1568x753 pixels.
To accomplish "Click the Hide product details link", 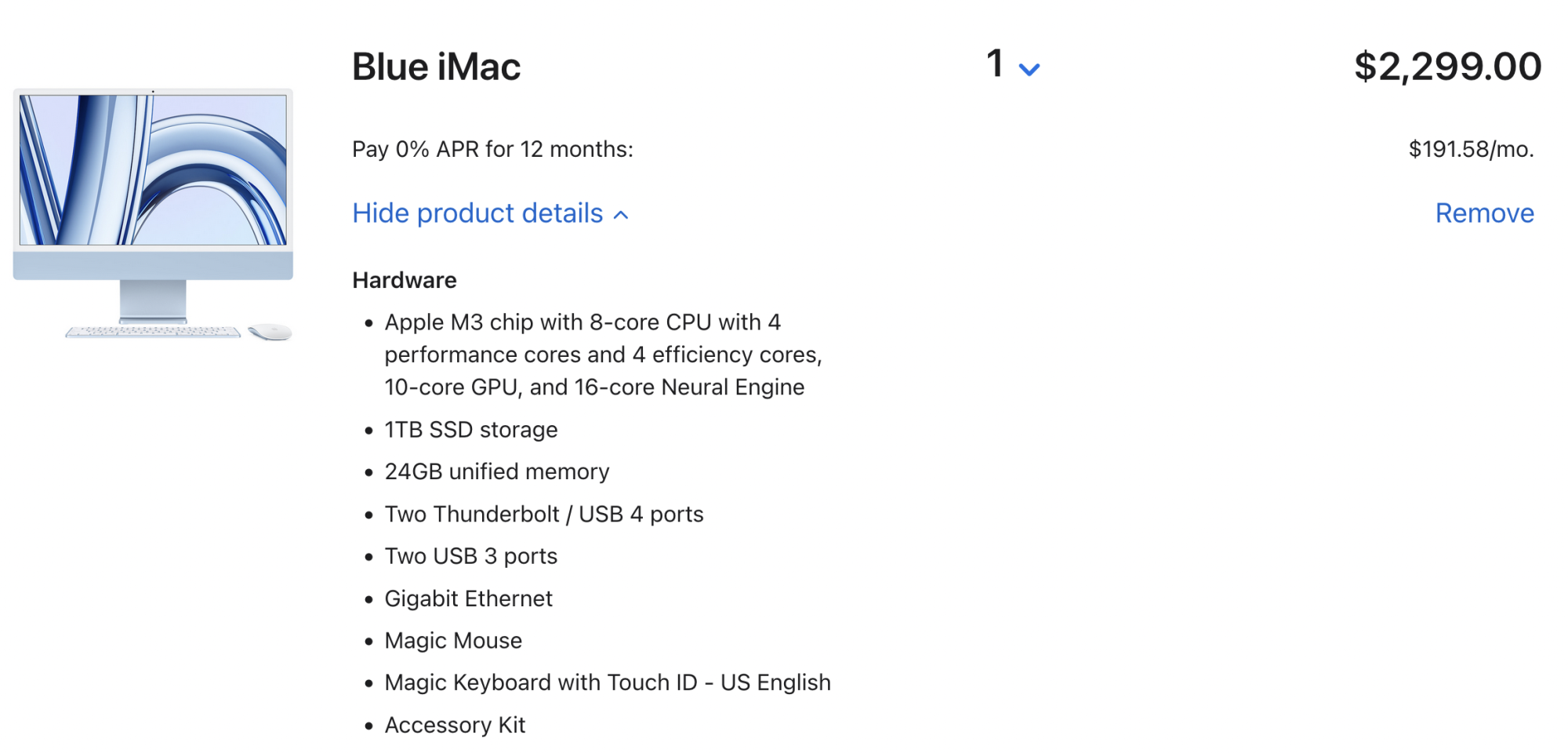I will point(477,213).
